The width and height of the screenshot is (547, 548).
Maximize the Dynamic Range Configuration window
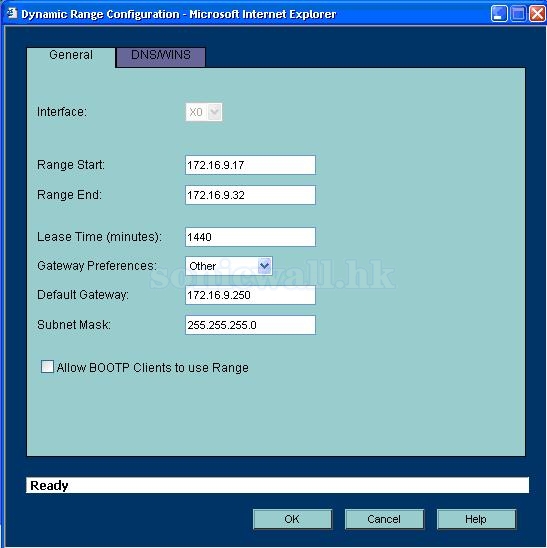pos(518,14)
